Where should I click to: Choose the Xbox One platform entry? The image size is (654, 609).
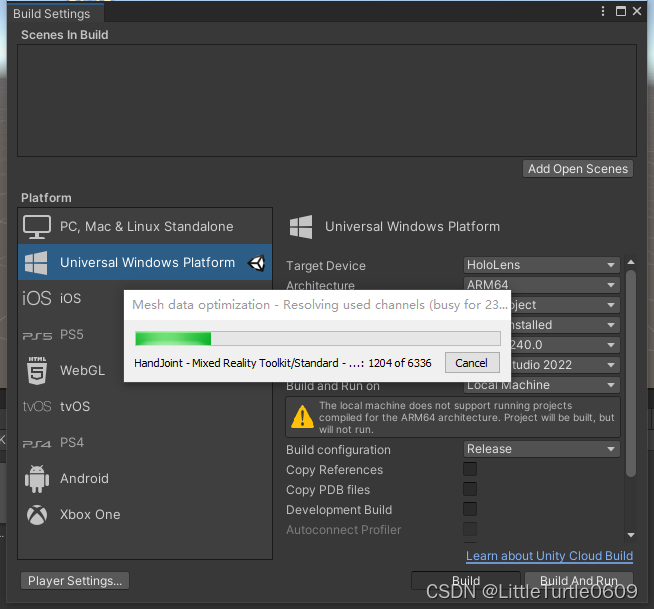click(x=145, y=514)
